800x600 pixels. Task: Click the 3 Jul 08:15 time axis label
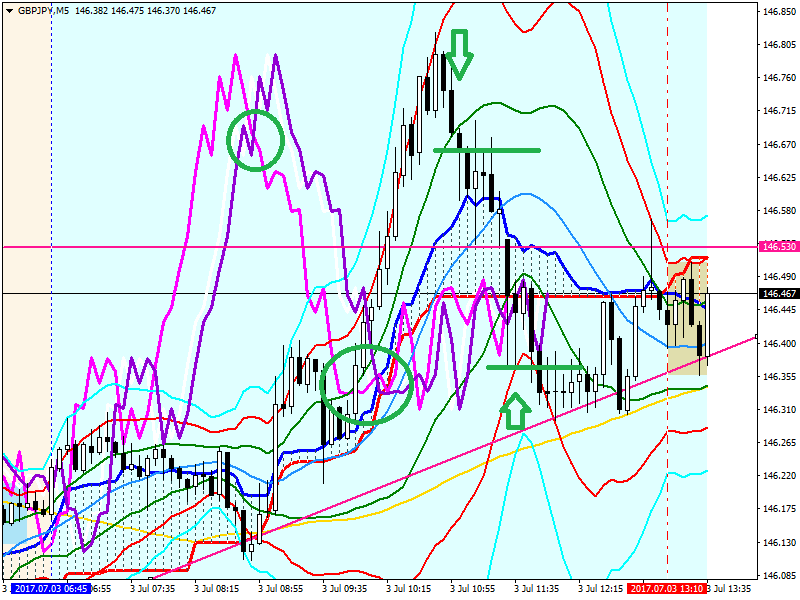pyautogui.click(x=217, y=589)
